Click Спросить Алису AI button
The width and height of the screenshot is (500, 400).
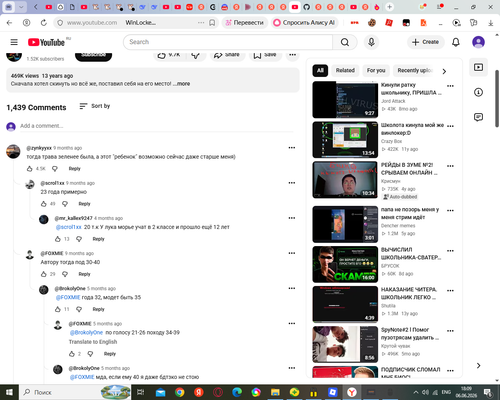click(304, 23)
